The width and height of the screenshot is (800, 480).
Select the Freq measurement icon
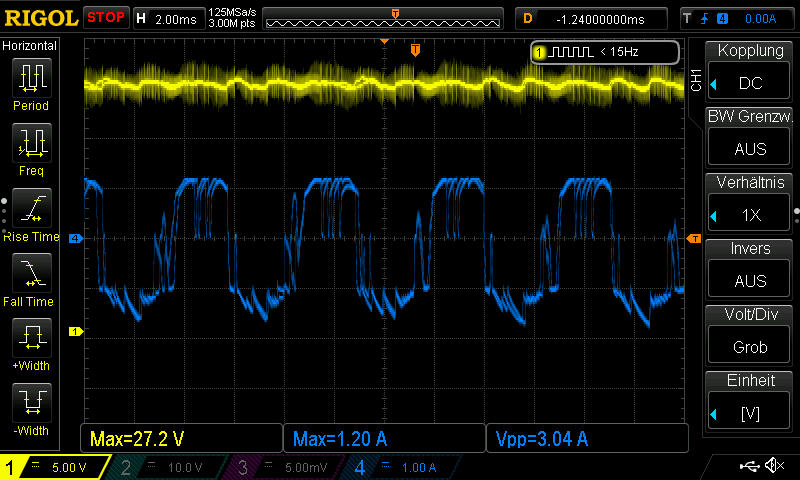click(32, 142)
